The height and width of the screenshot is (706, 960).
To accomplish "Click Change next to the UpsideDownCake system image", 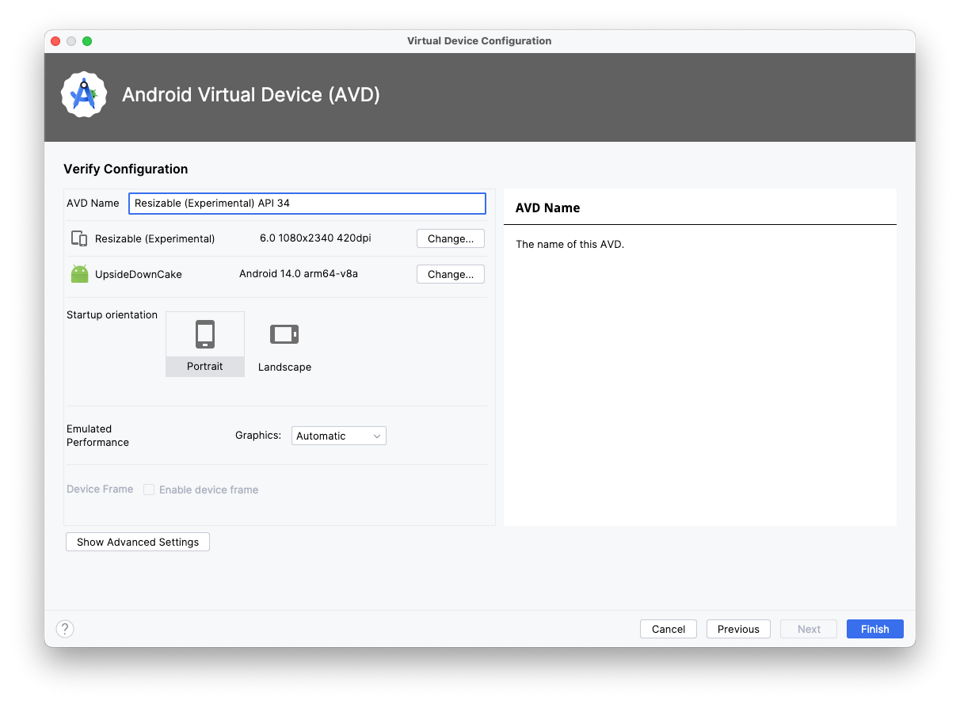I will pyautogui.click(x=450, y=273).
